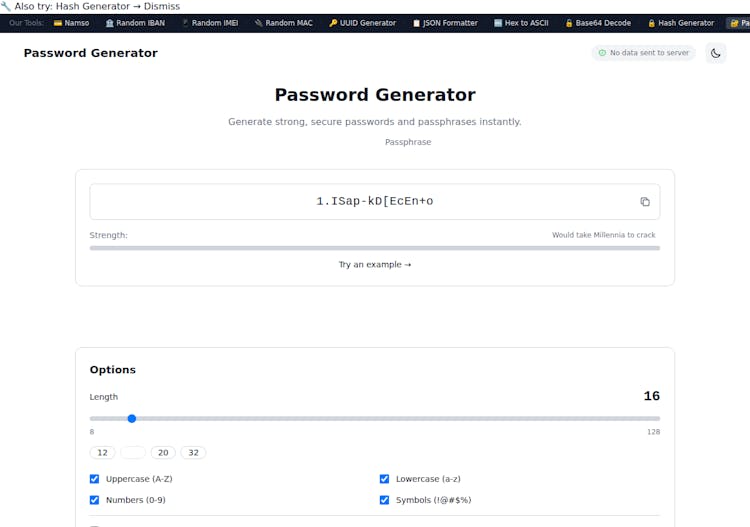
Task: Open the Random IMEI tool
Action: click(210, 23)
